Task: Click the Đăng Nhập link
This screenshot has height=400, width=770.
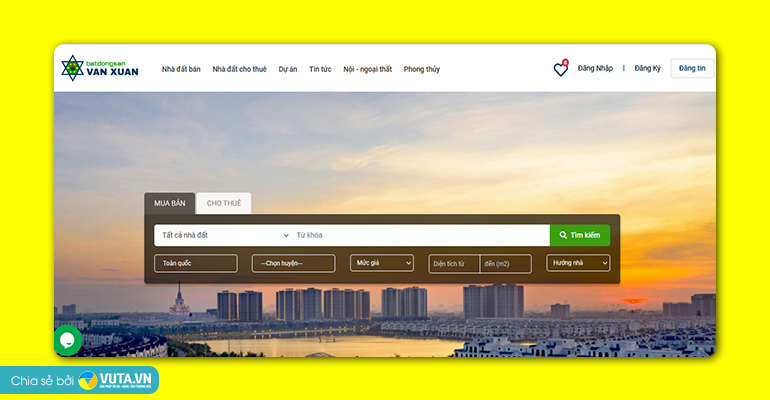Action: tap(595, 68)
